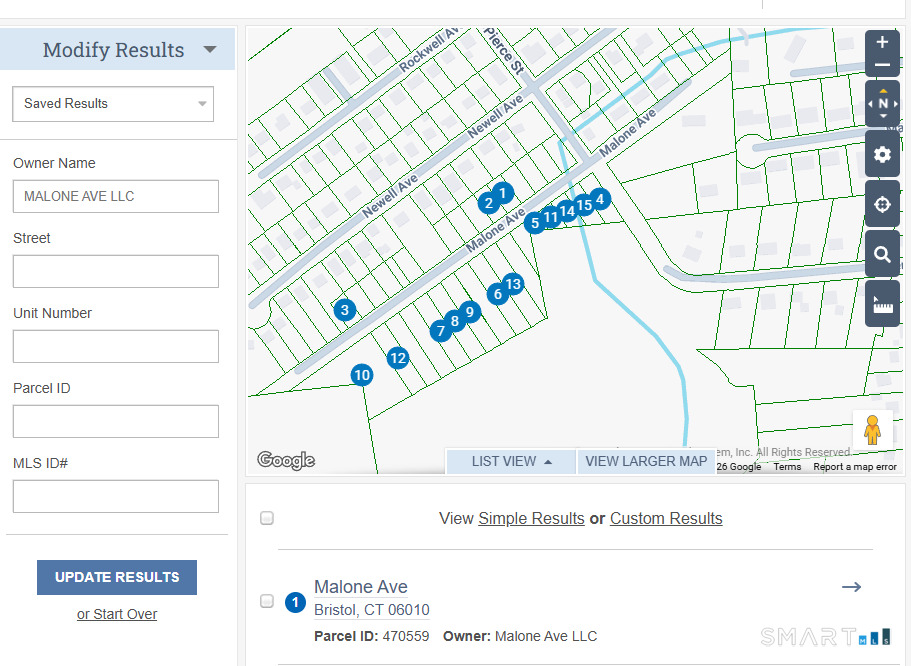This screenshot has width=911, height=666.
Task: Select the ruler measure tool
Action: tap(882, 304)
